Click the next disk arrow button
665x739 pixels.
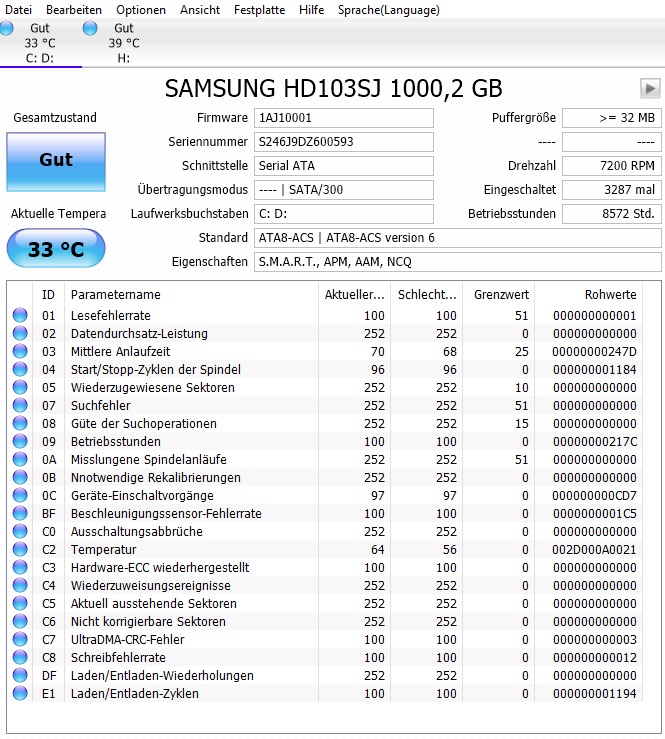click(650, 88)
